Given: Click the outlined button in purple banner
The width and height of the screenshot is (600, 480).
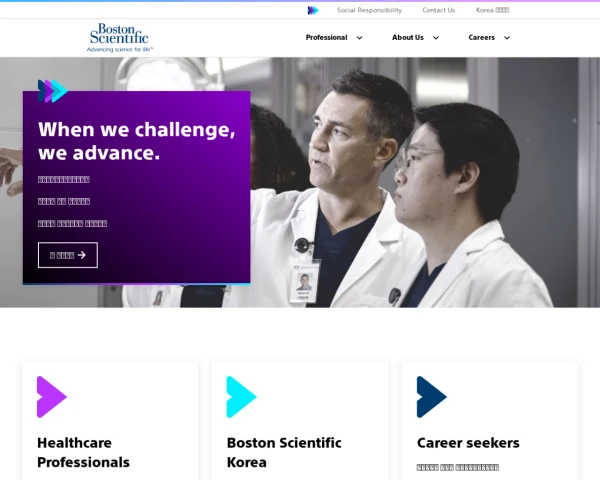Looking at the screenshot, I should coord(68,255).
